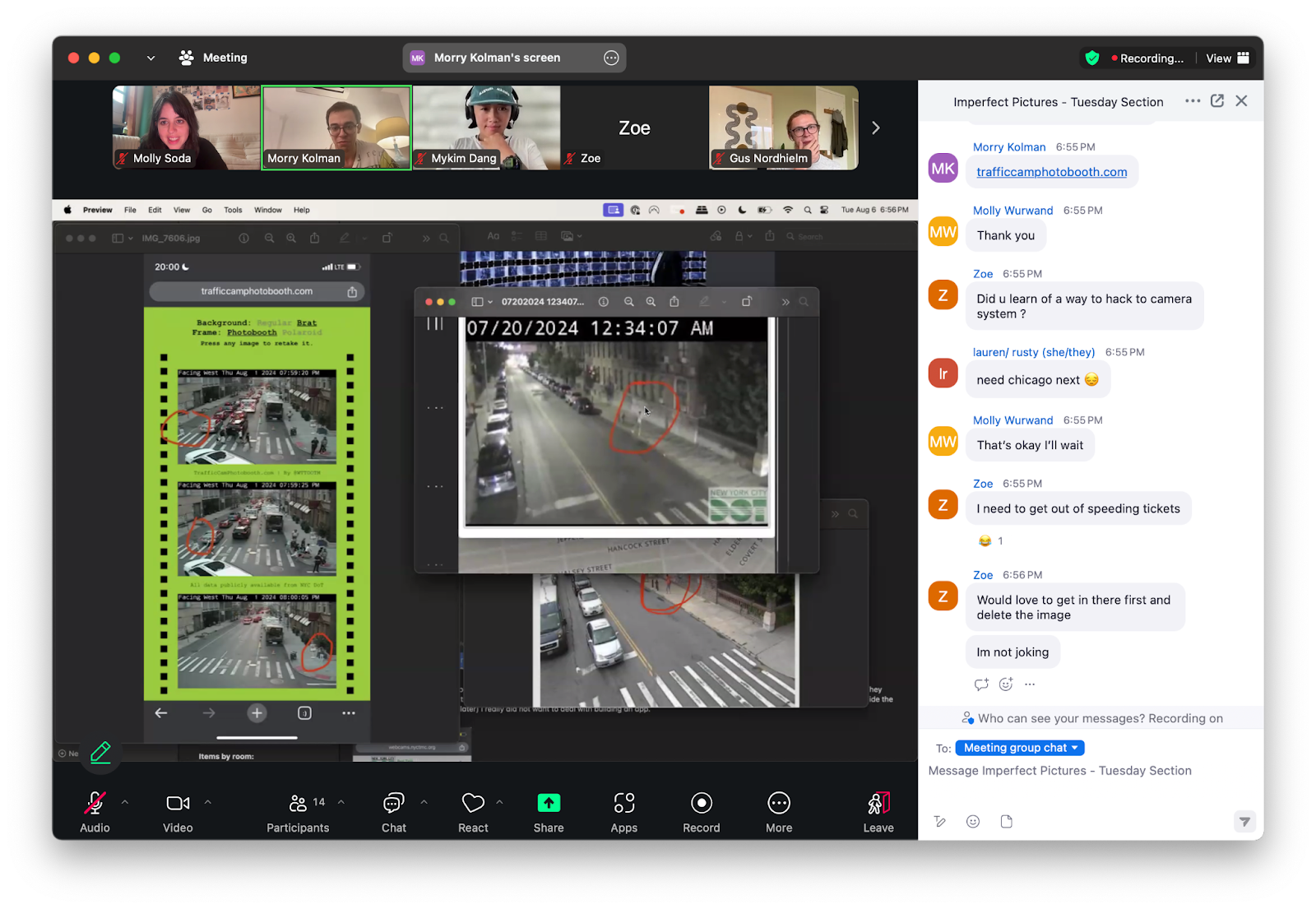Click the Wi-Fi icon in shared menu bar
1316x909 pixels.
(788, 210)
